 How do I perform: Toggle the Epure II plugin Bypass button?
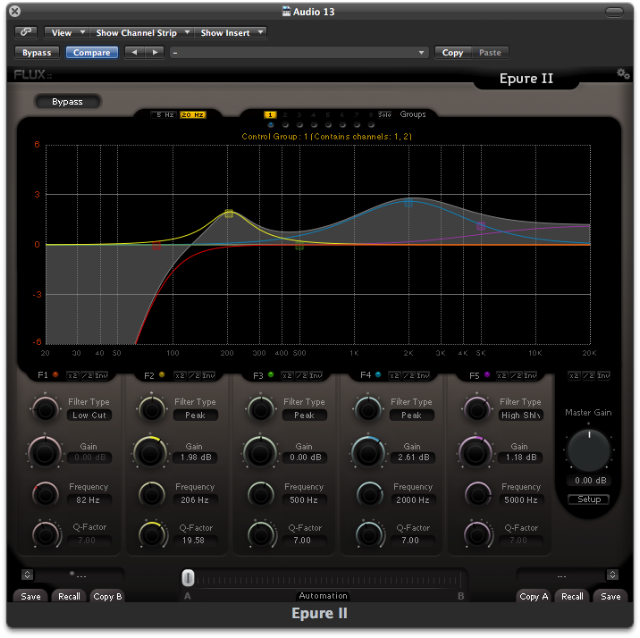coord(67,102)
